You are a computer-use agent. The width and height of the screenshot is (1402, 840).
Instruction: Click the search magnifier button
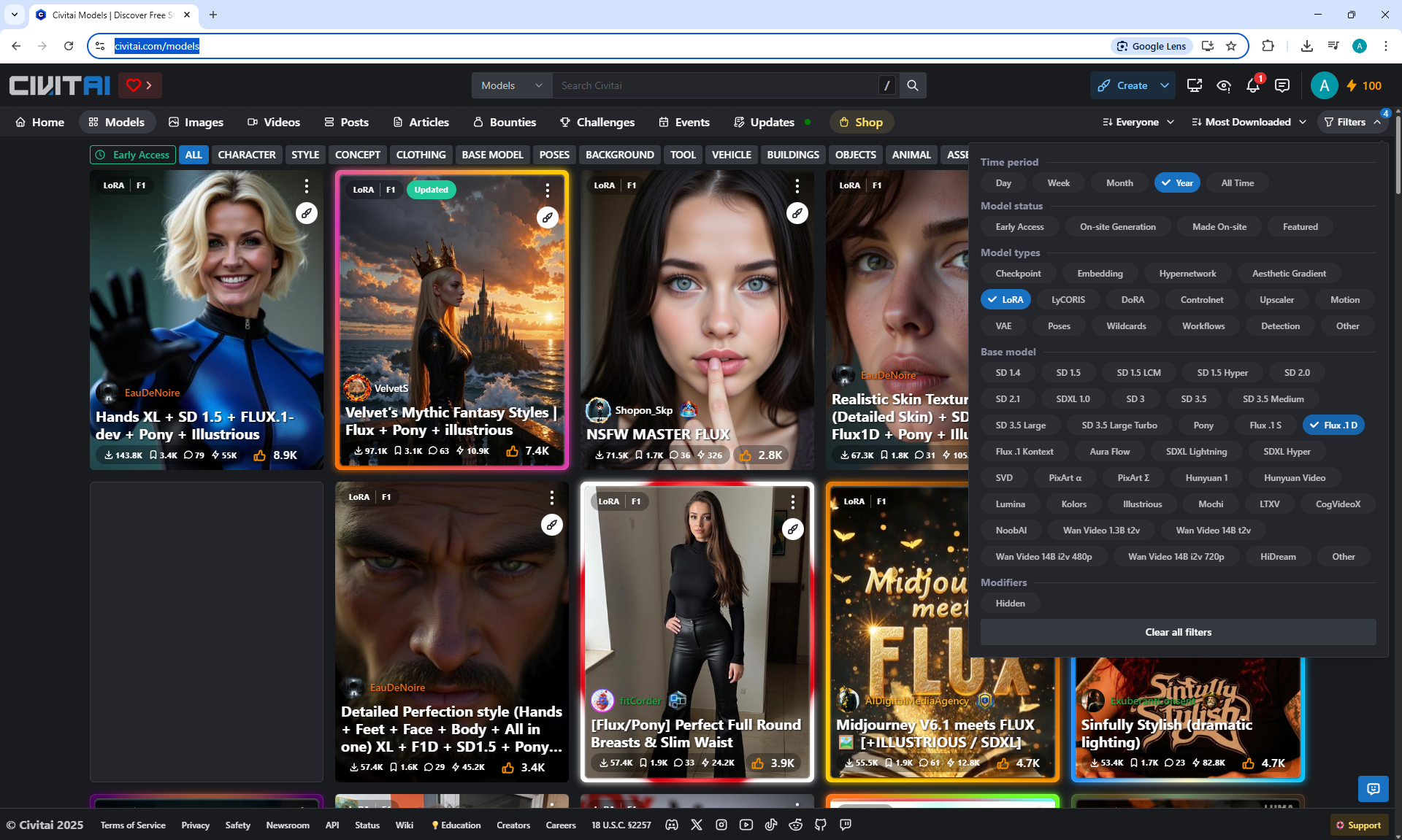(913, 86)
